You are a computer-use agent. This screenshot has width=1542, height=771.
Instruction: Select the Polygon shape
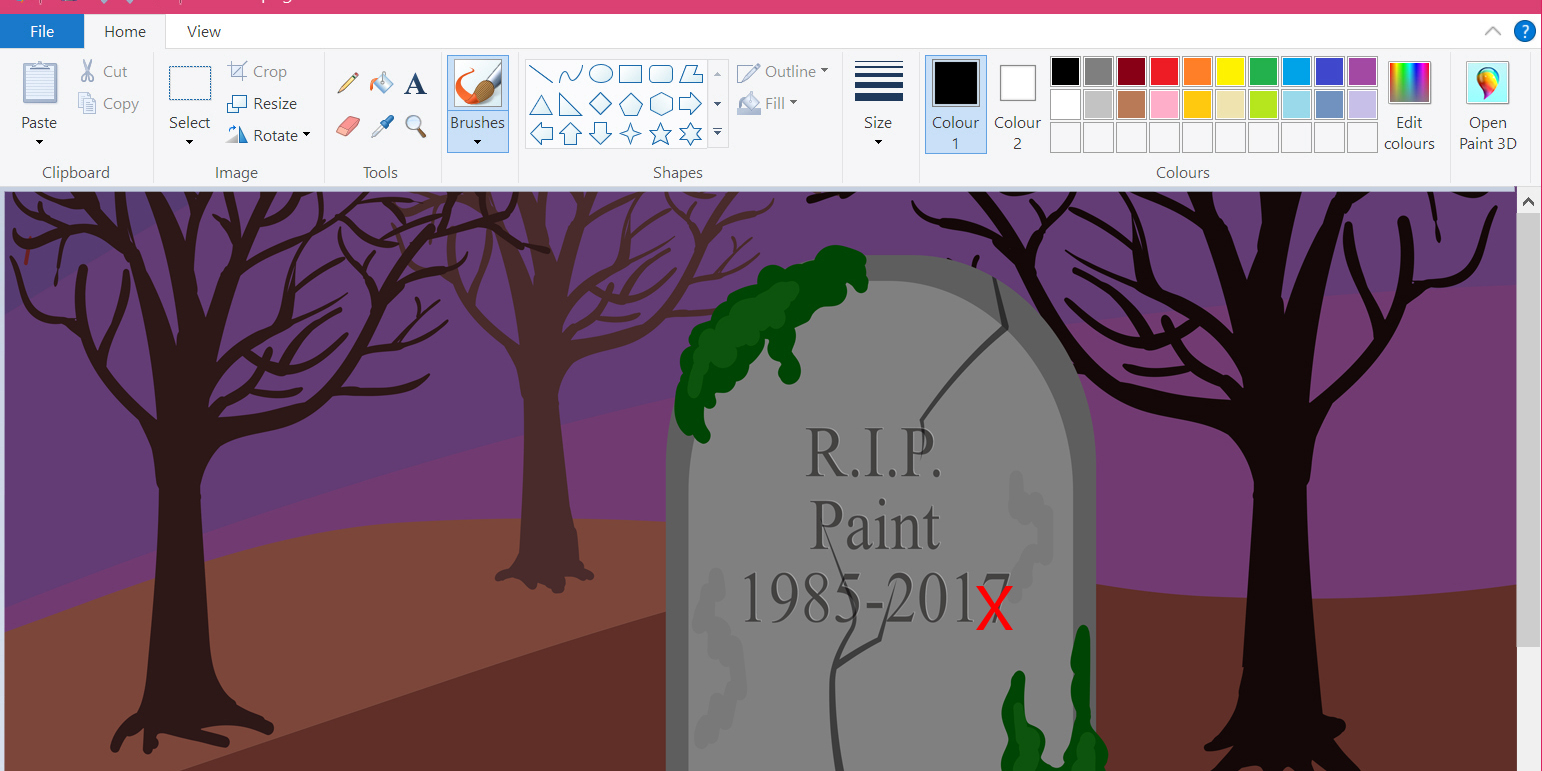(690, 73)
